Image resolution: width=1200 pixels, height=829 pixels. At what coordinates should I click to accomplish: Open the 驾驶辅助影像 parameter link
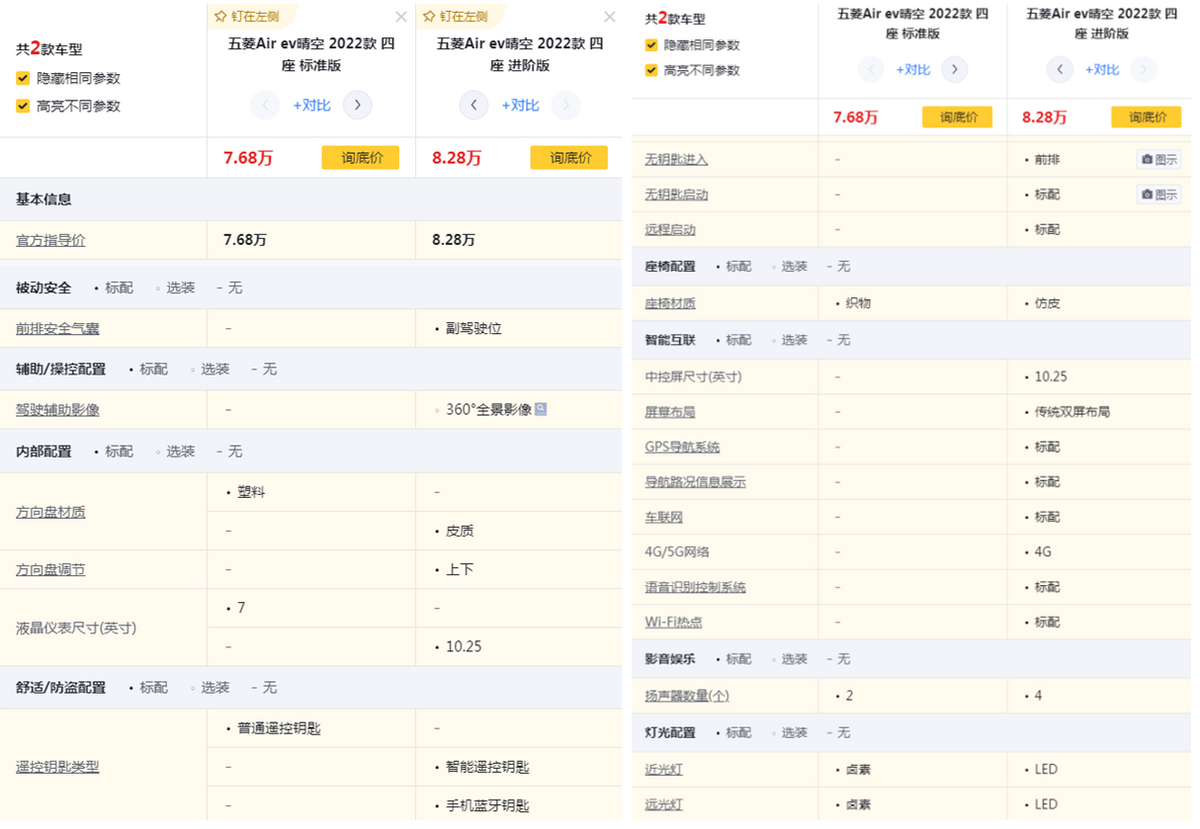(x=58, y=409)
